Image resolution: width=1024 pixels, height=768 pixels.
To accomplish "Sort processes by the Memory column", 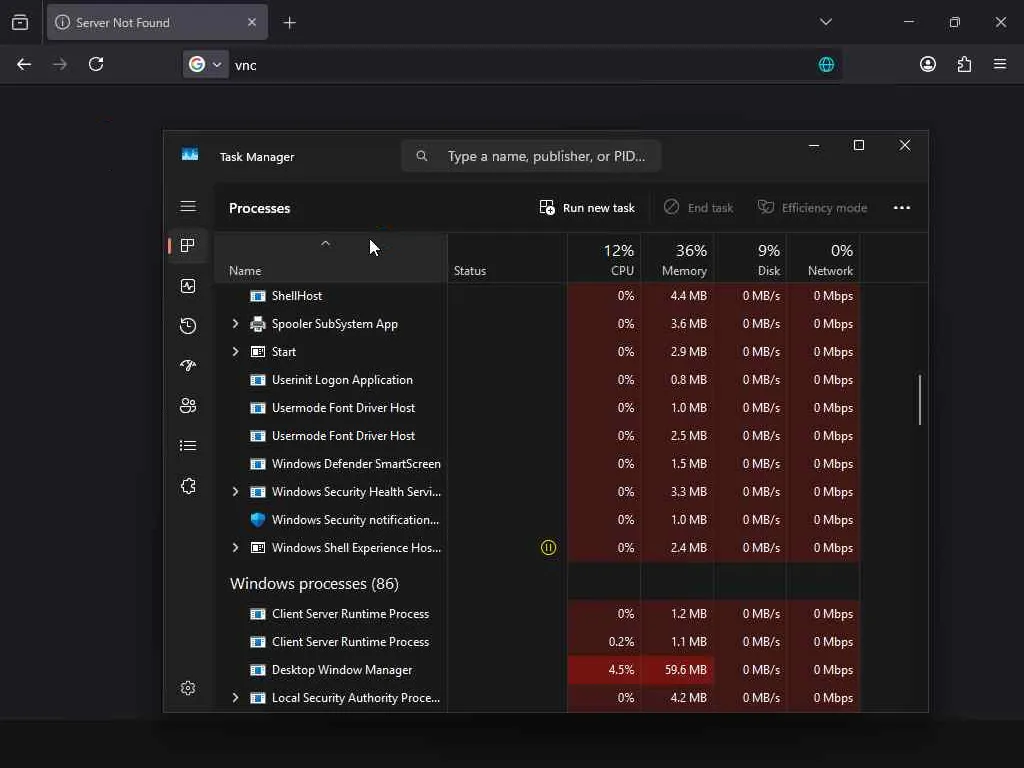I will pyautogui.click(x=678, y=259).
